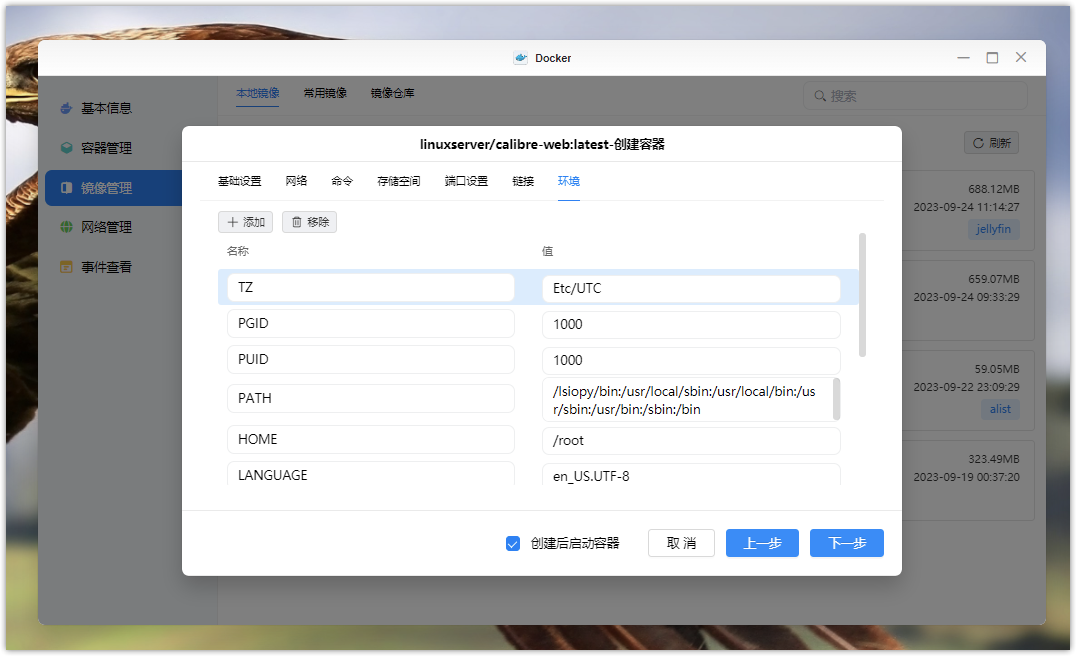
Task: Close the Docker window
Action: [1021, 58]
